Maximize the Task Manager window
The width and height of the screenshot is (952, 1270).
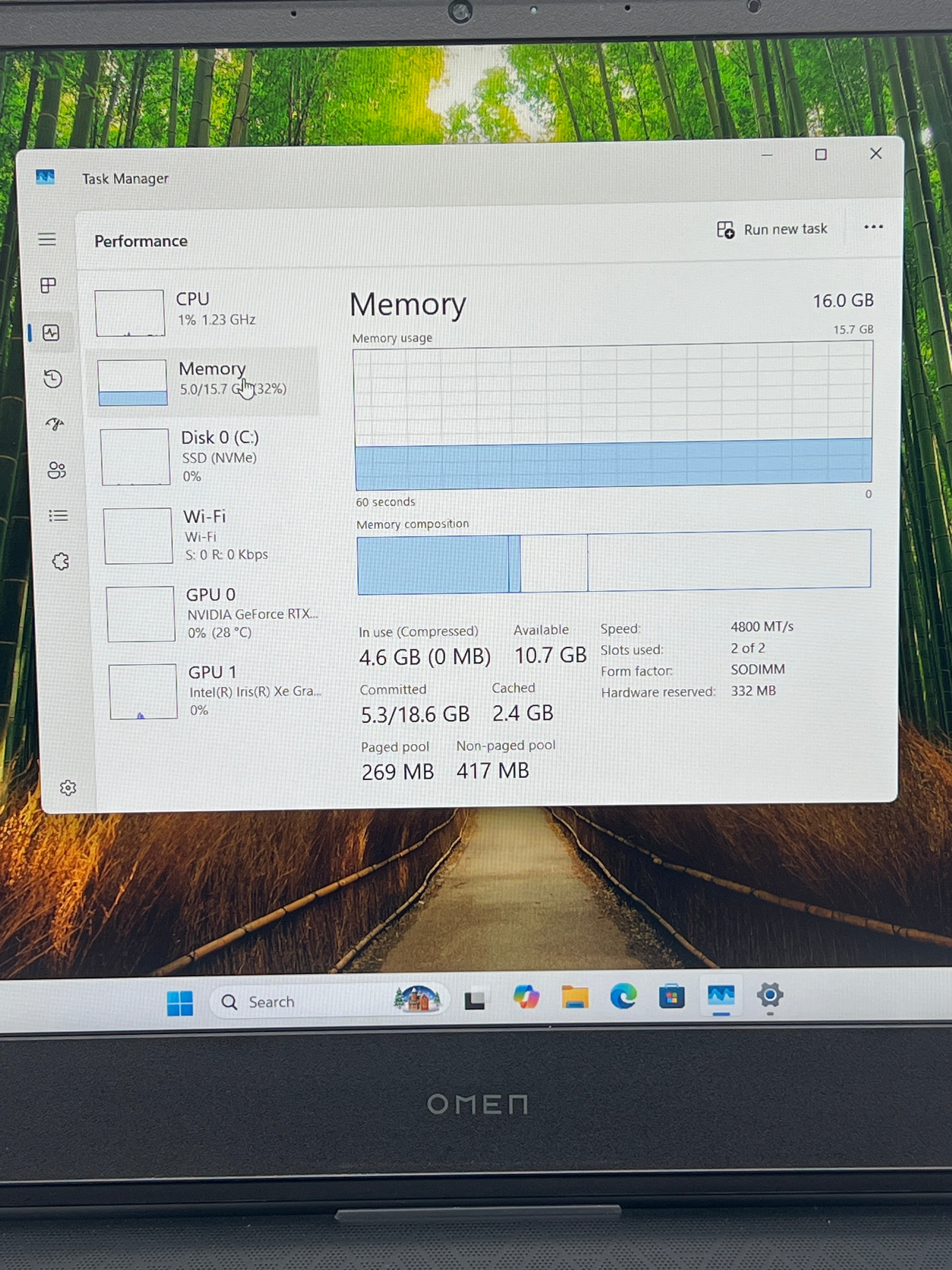click(821, 154)
